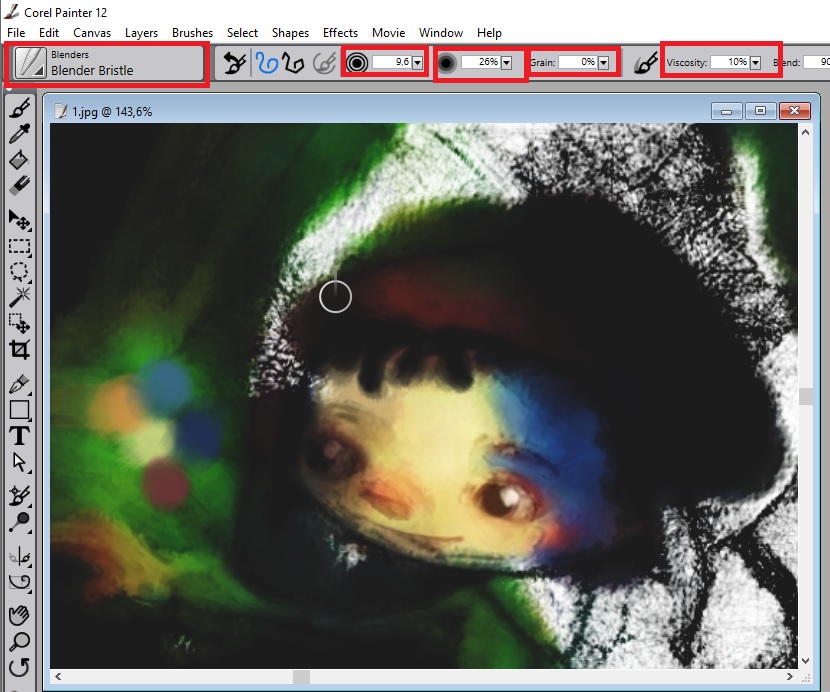830x692 pixels.
Task: Click the 1.jpg document title icon
Action: [61, 111]
